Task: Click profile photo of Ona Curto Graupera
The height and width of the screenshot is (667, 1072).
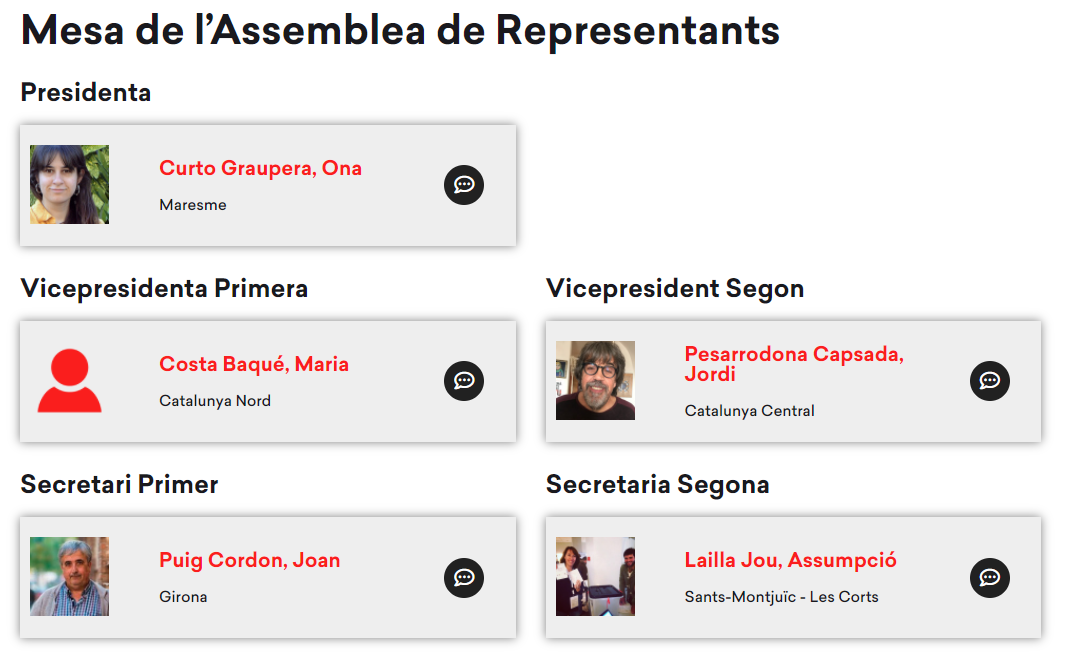Action: tap(69, 185)
